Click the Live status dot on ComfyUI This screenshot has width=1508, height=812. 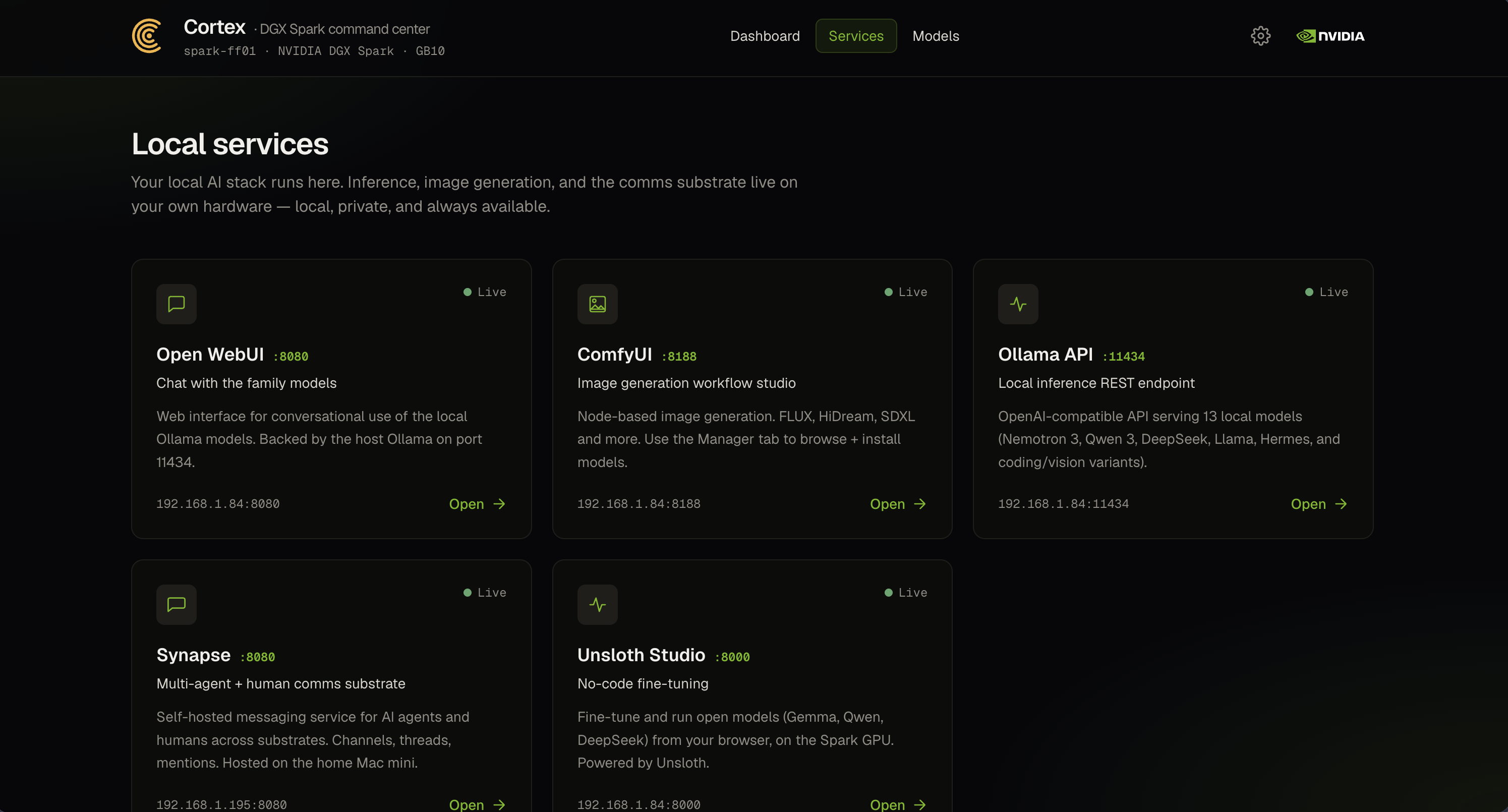pyautogui.click(x=888, y=292)
